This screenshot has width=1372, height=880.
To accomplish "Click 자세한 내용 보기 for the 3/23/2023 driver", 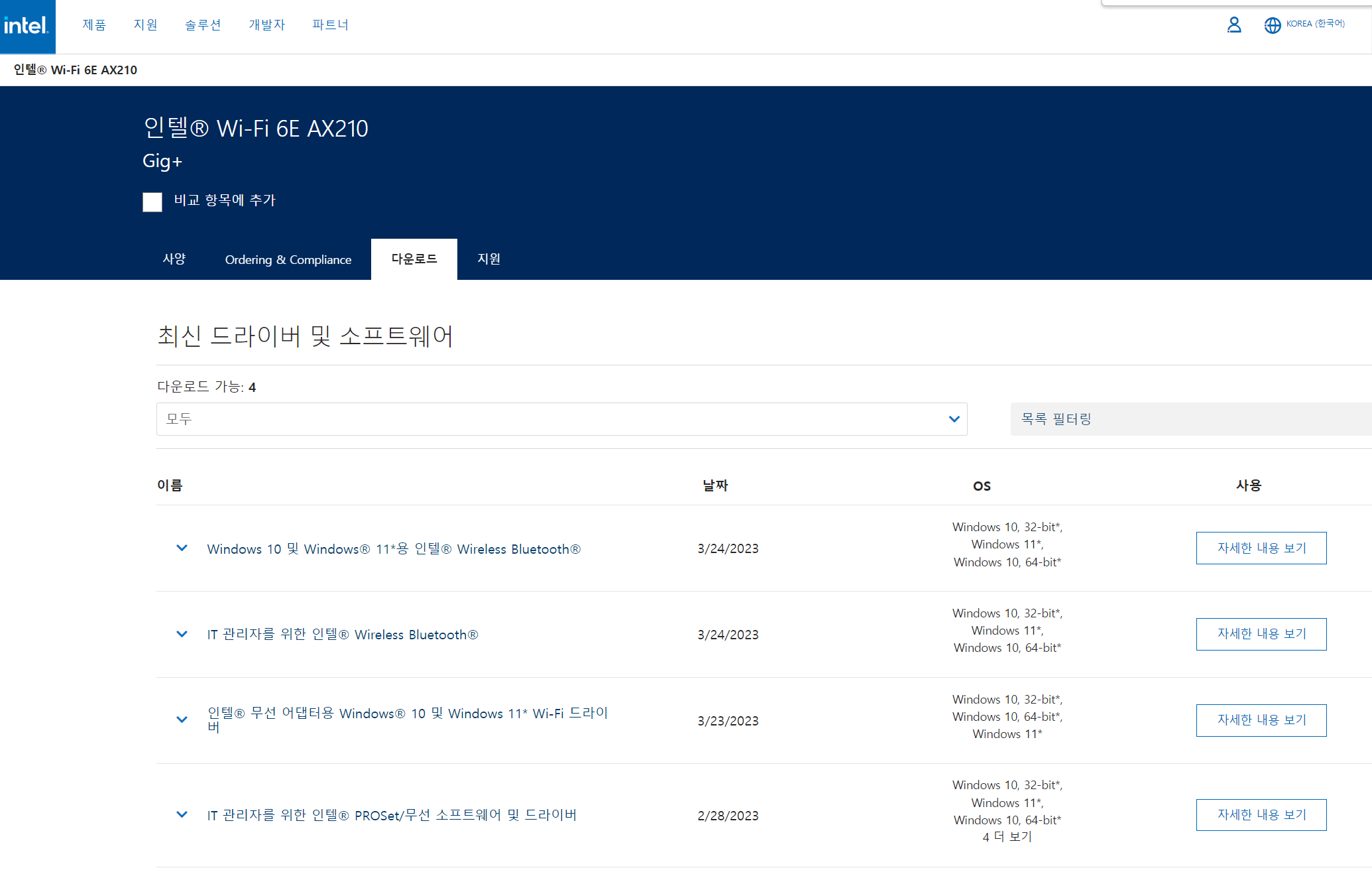I will (1261, 720).
